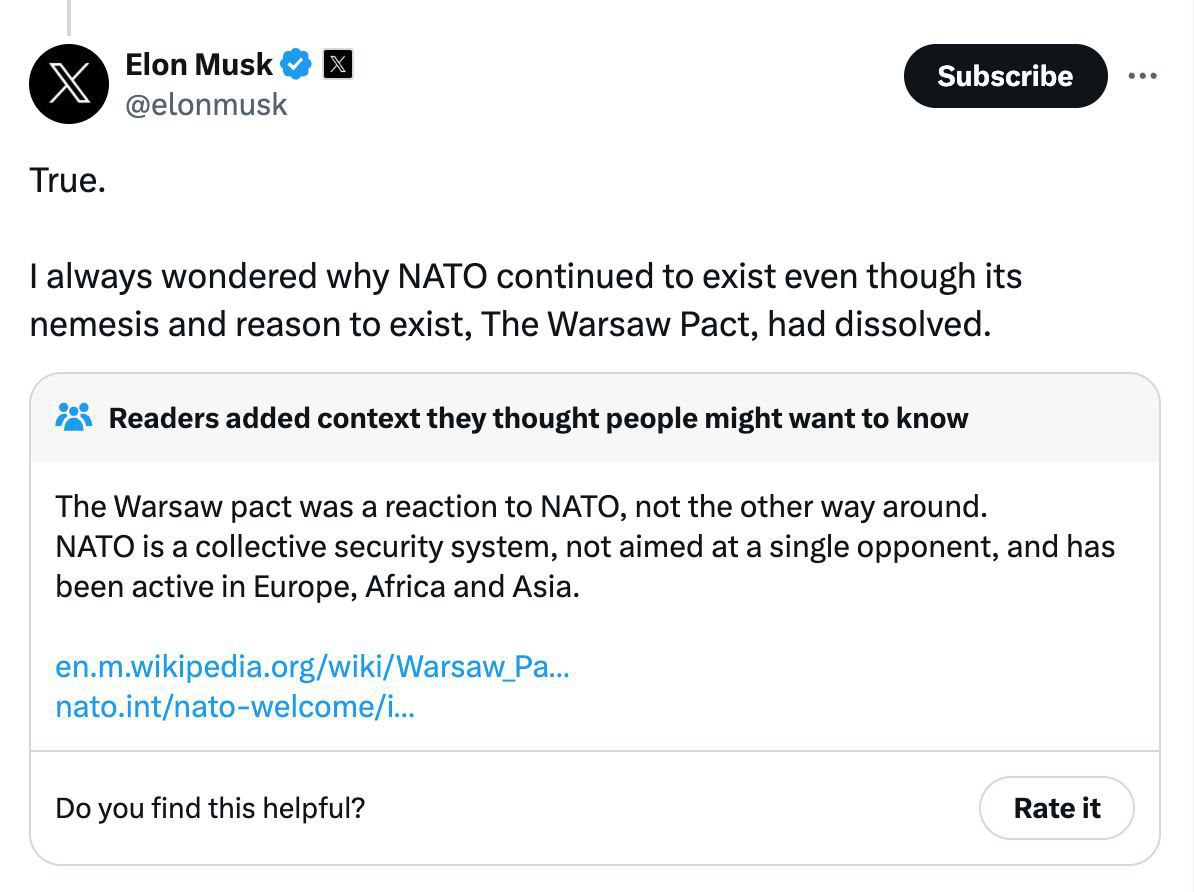Open the Elon Musk display name
The width and height of the screenshot is (1194, 892).
(199, 65)
